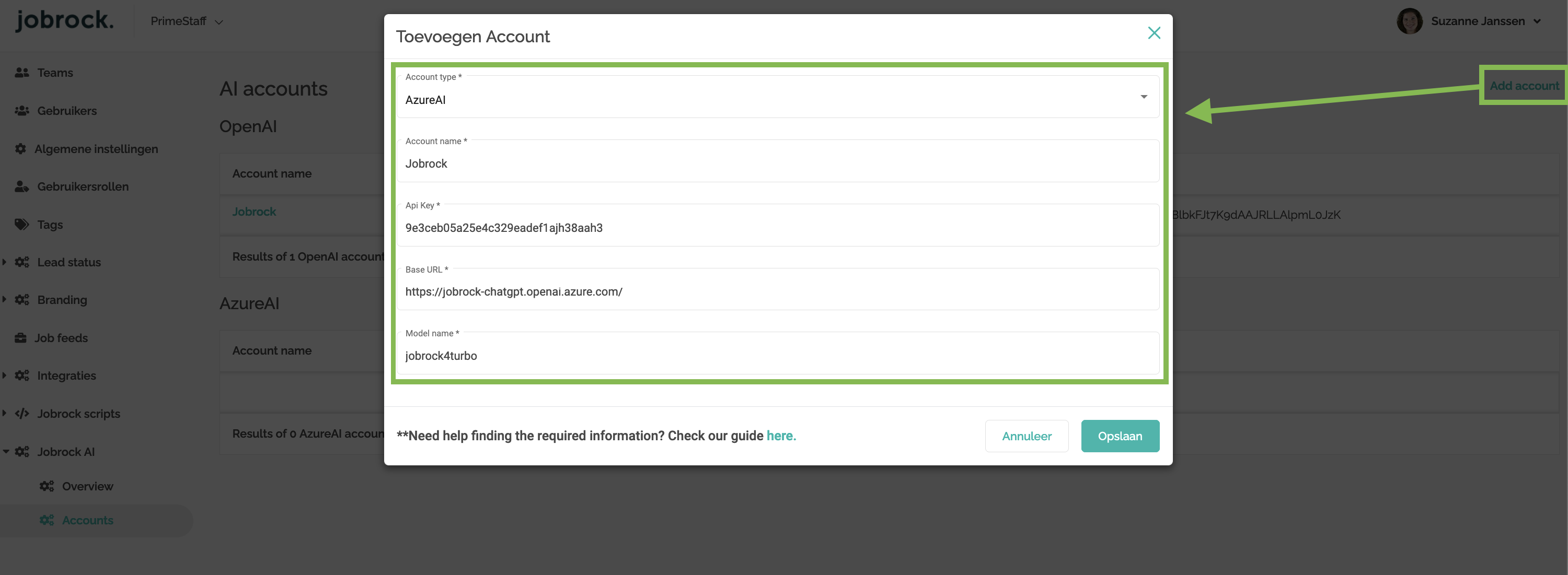The image size is (1568, 575).
Task: Expand the Integraties menu arrow
Action: 5,375
